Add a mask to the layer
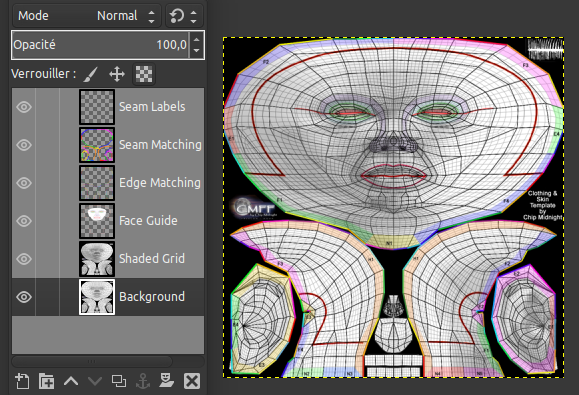The height and width of the screenshot is (395, 579). [x=167, y=380]
